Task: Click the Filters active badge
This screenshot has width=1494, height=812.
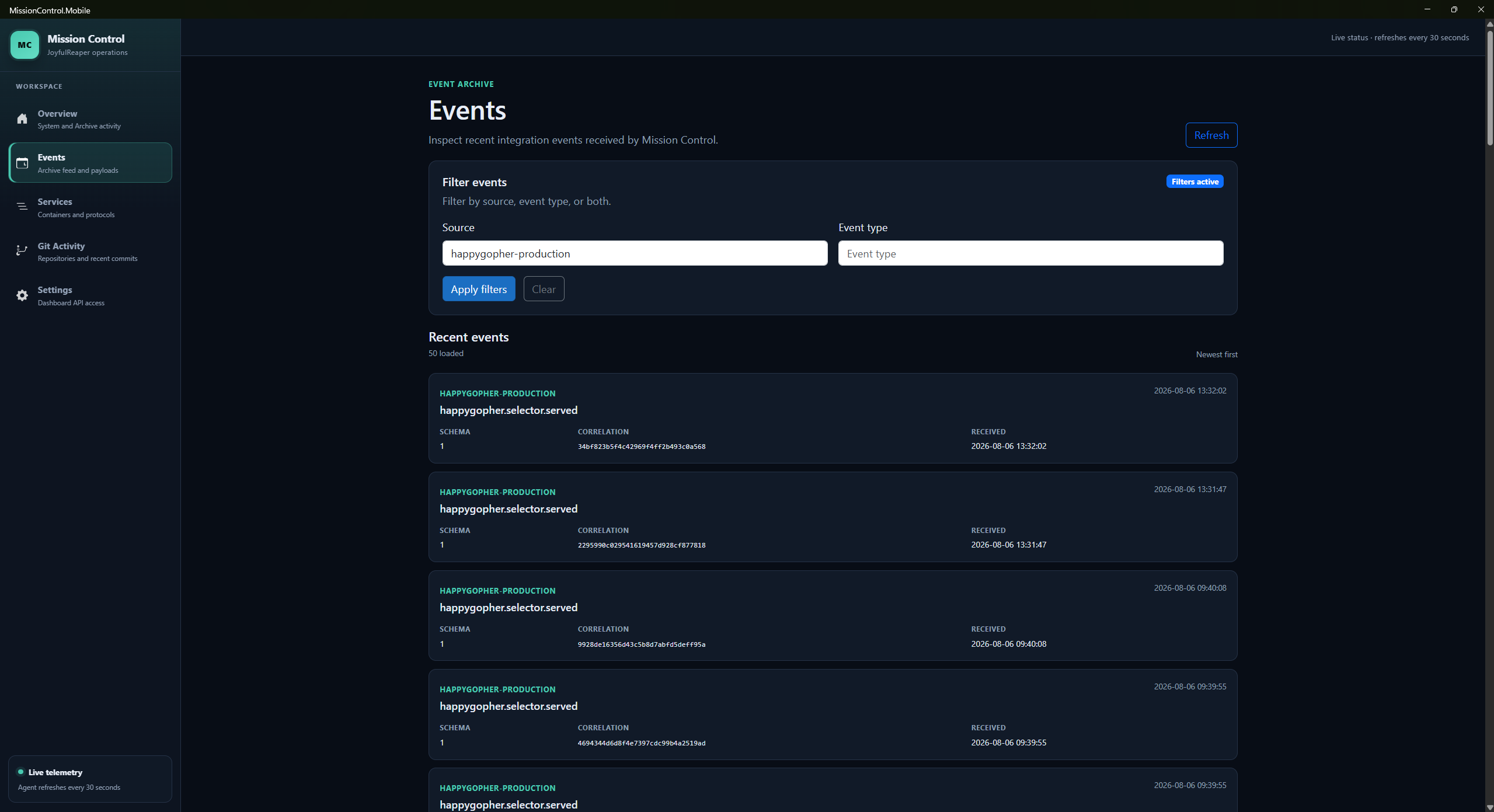Action: pos(1194,182)
